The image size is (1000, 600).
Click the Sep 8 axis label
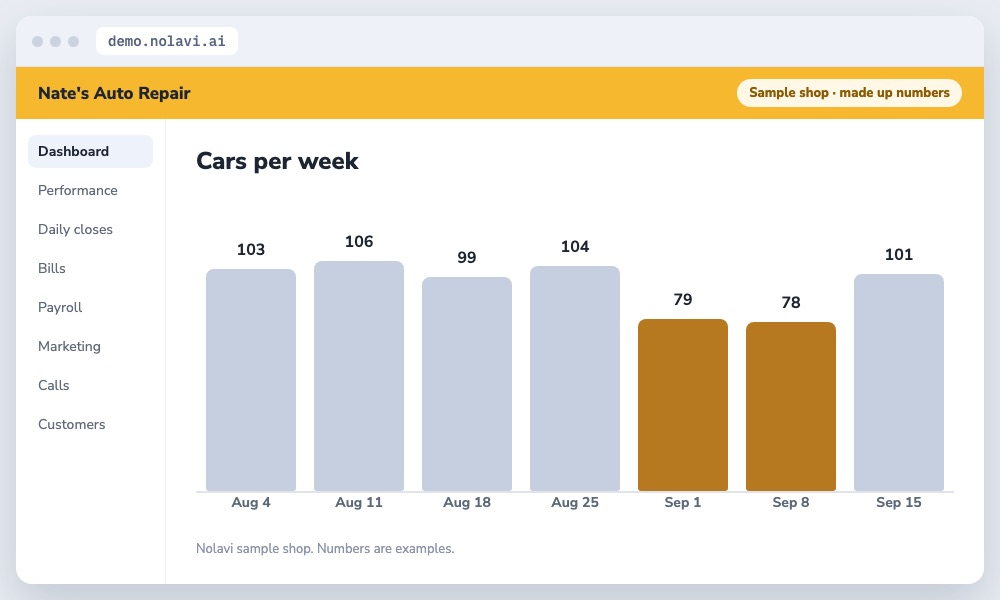[791, 502]
